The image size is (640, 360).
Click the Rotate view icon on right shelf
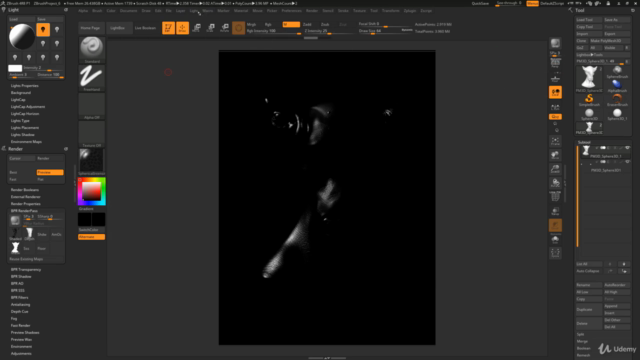click(x=555, y=183)
